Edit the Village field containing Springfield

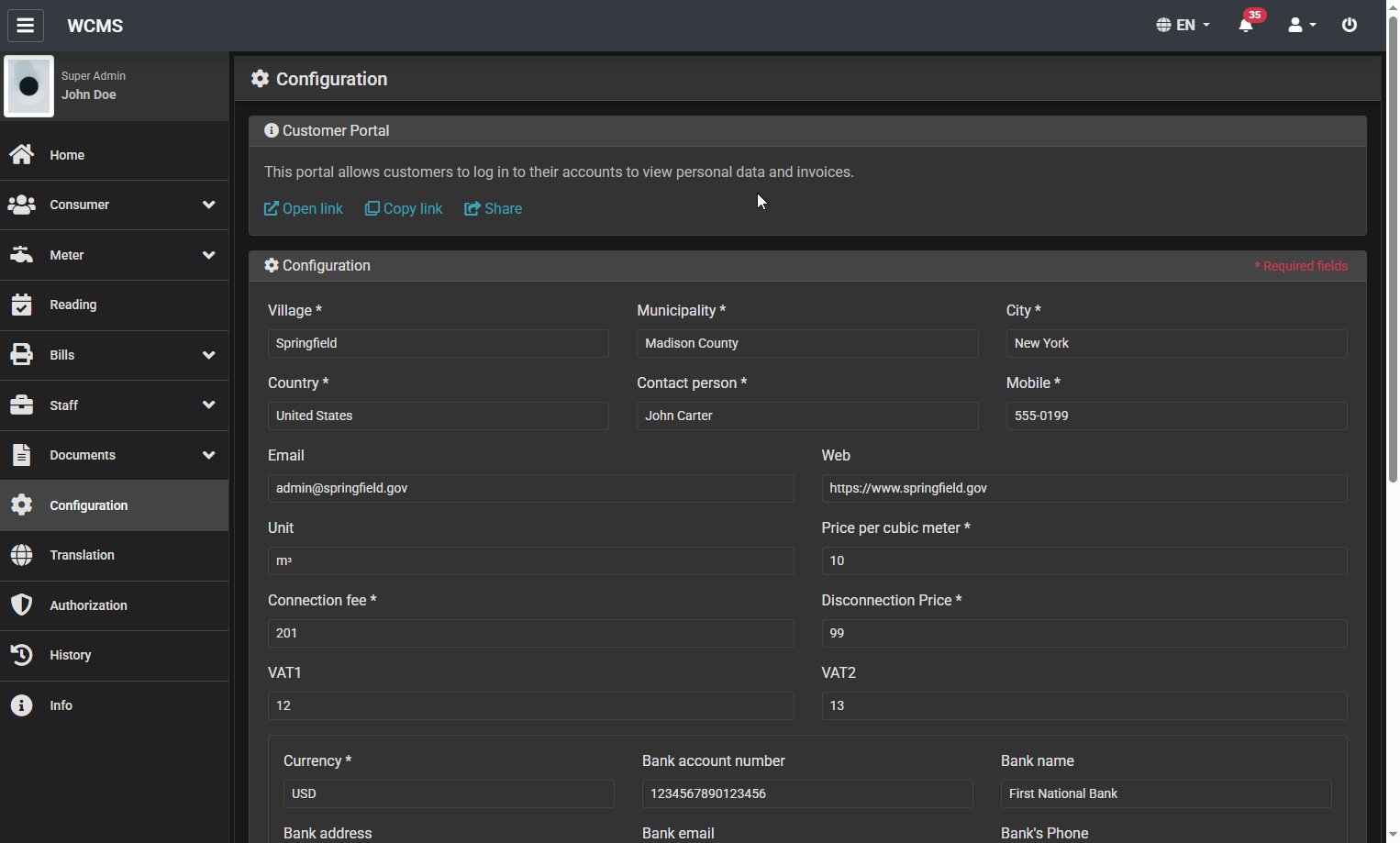click(x=439, y=343)
